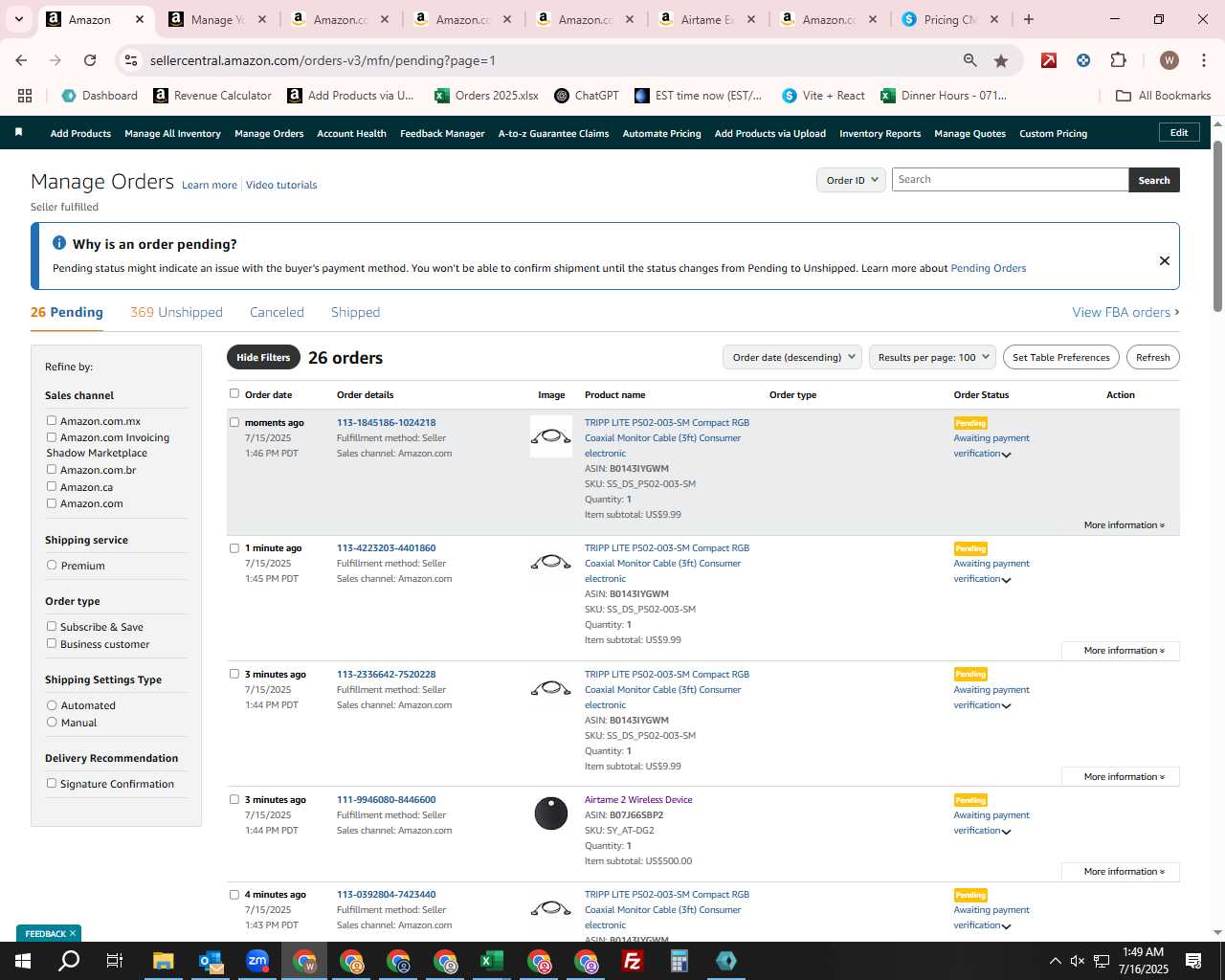The width and height of the screenshot is (1225, 980).
Task: Dismiss the pending order info banner
Action: [1165, 260]
